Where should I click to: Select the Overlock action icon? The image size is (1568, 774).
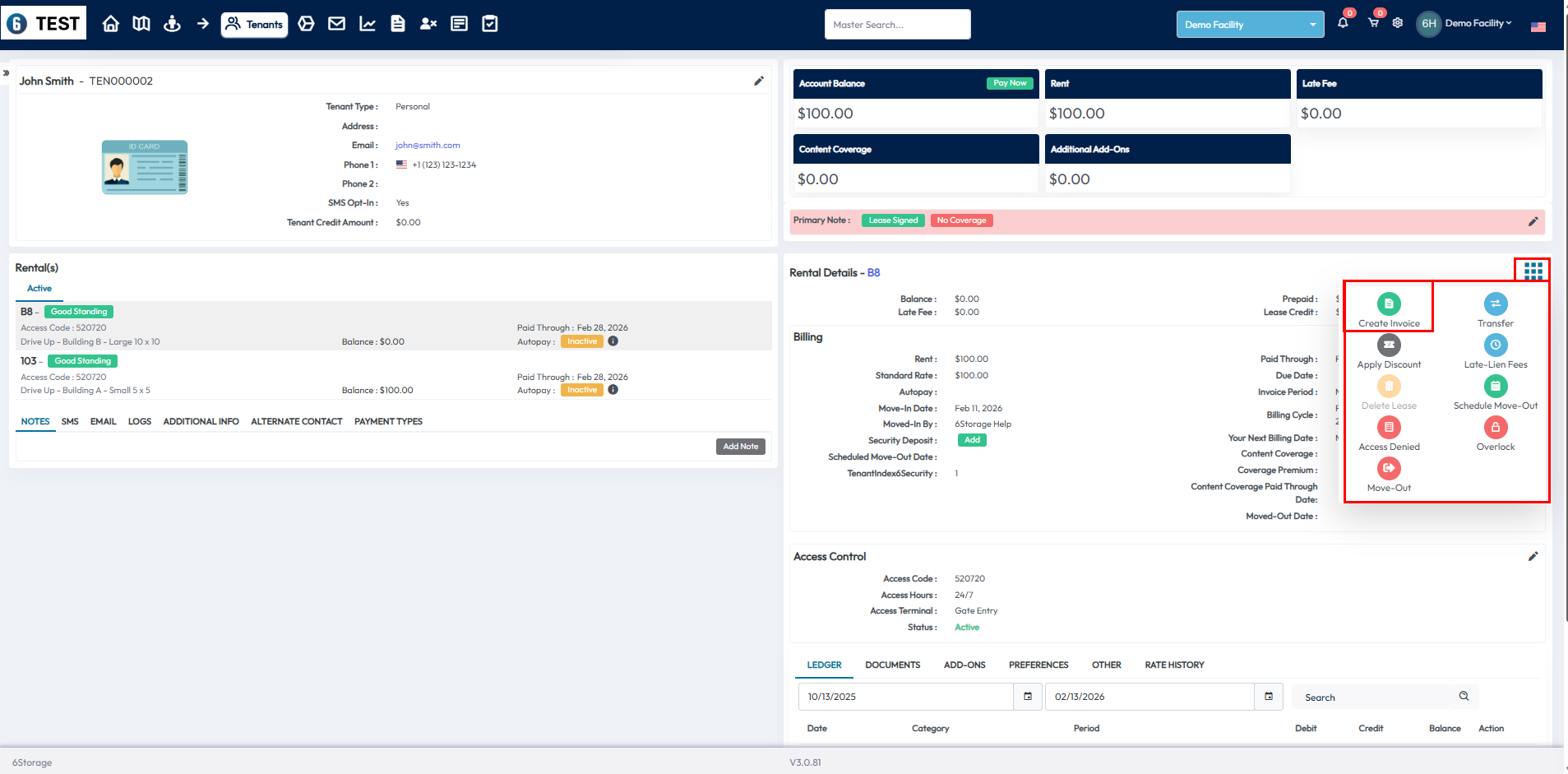pyautogui.click(x=1495, y=428)
